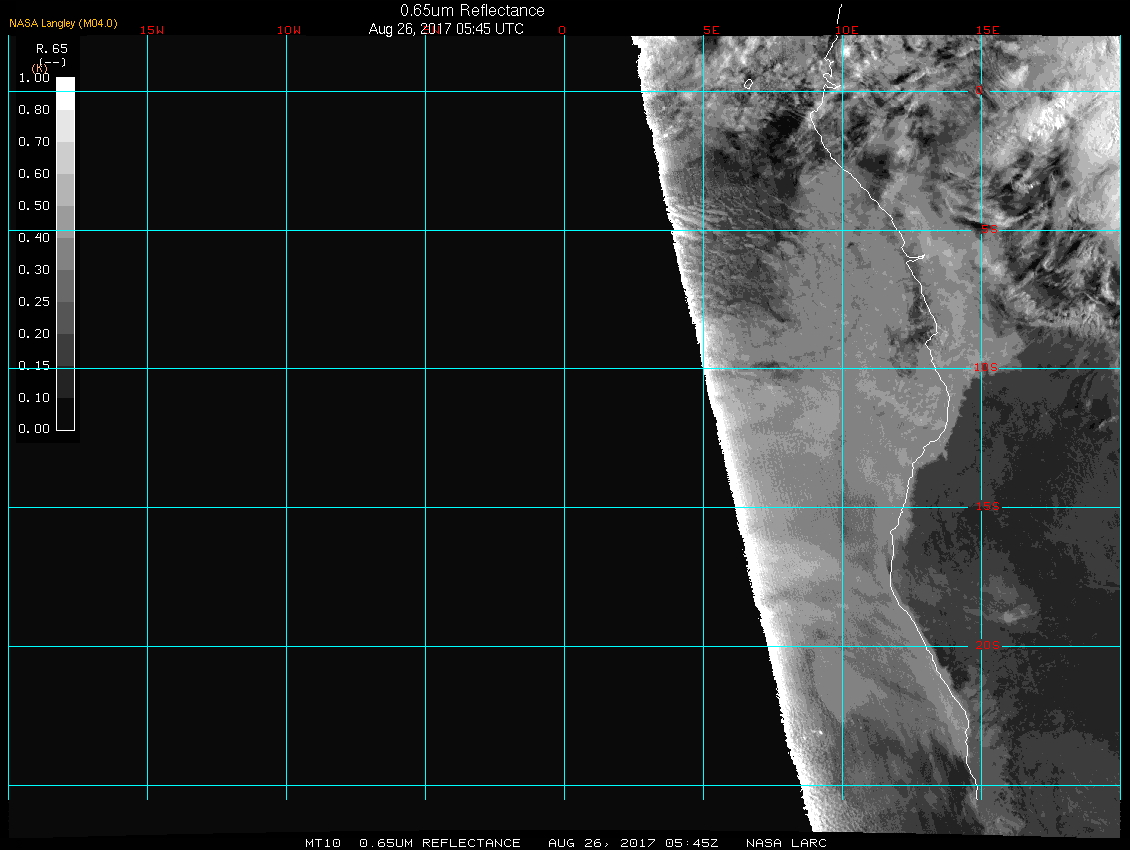Viewport: 1130px width, 850px height.
Task: Click the '0.80' colorbar value
Action: point(34,110)
